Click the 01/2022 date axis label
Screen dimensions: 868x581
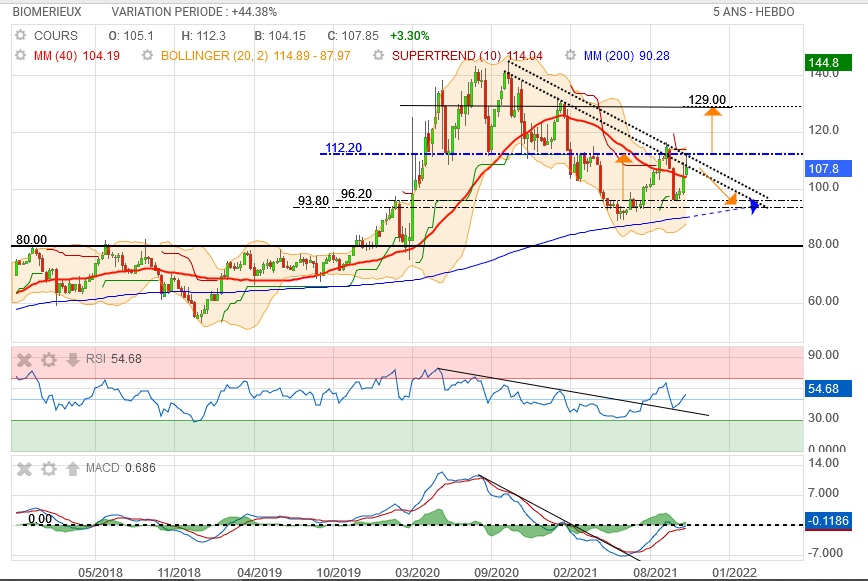point(735,572)
